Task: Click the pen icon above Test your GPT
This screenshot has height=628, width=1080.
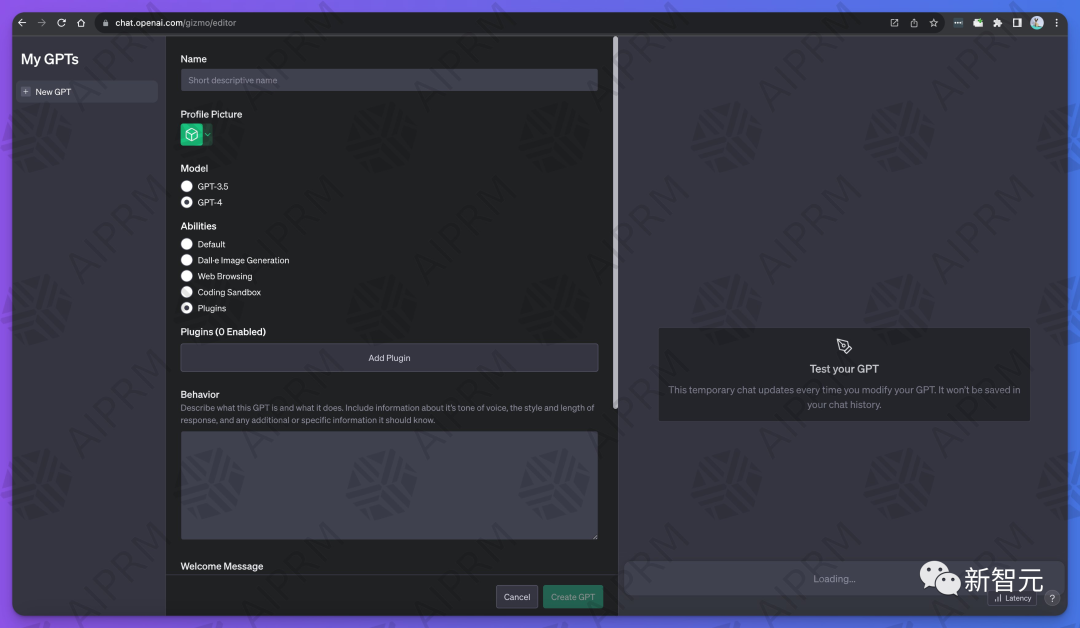Action: click(x=844, y=346)
